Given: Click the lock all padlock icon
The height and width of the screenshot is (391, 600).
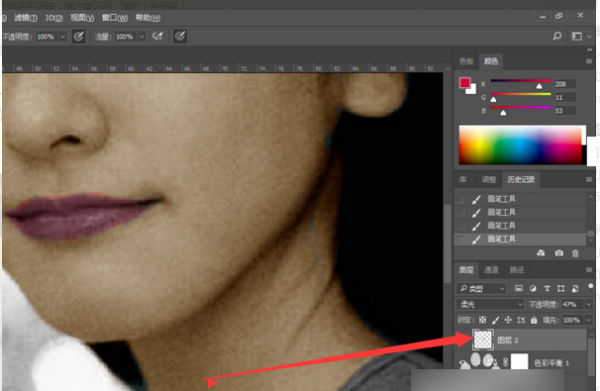Looking at the screenshot, I should coord(534,320).
